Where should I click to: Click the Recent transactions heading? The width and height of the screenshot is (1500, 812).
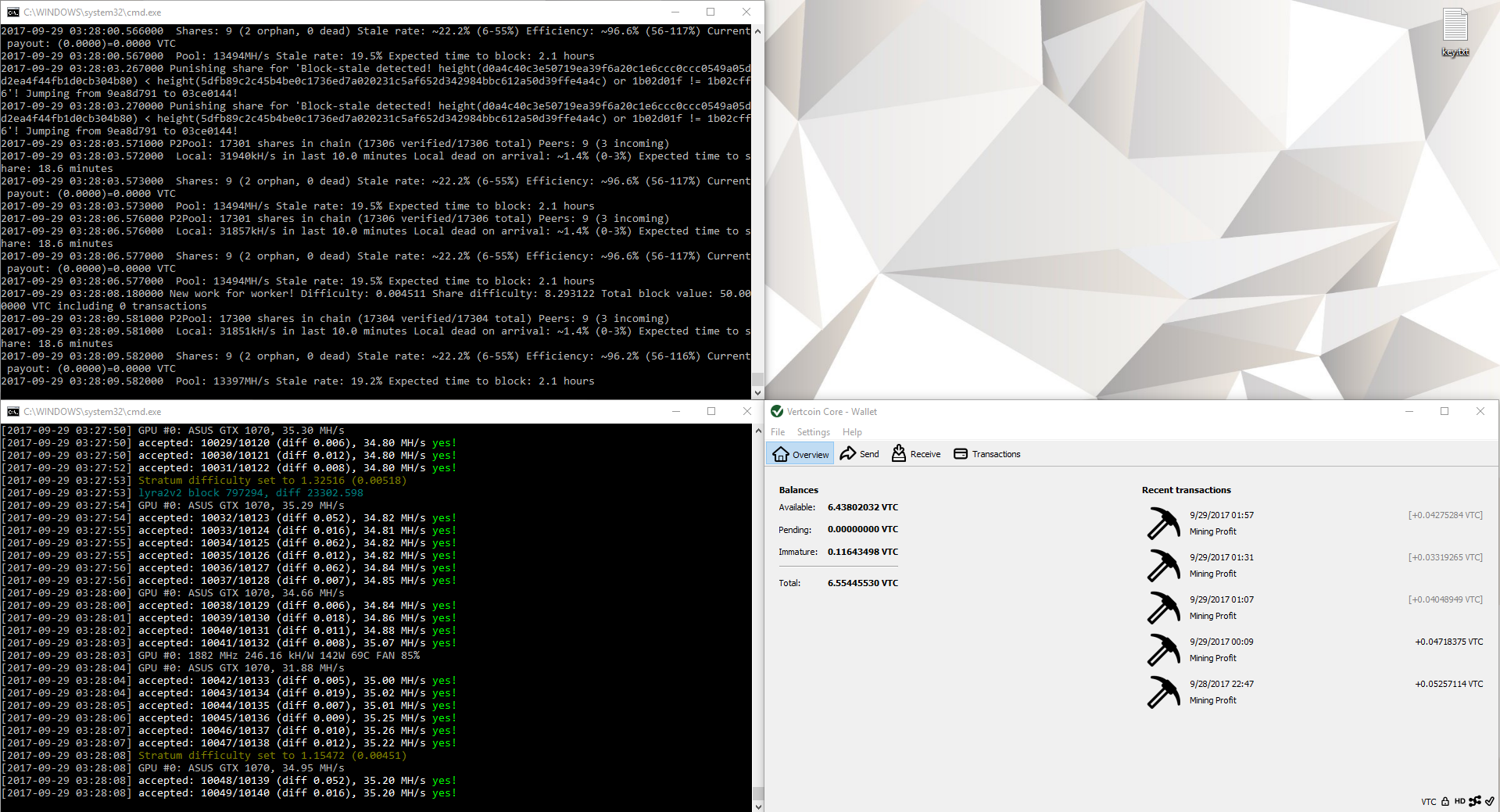click(1186, 490)
